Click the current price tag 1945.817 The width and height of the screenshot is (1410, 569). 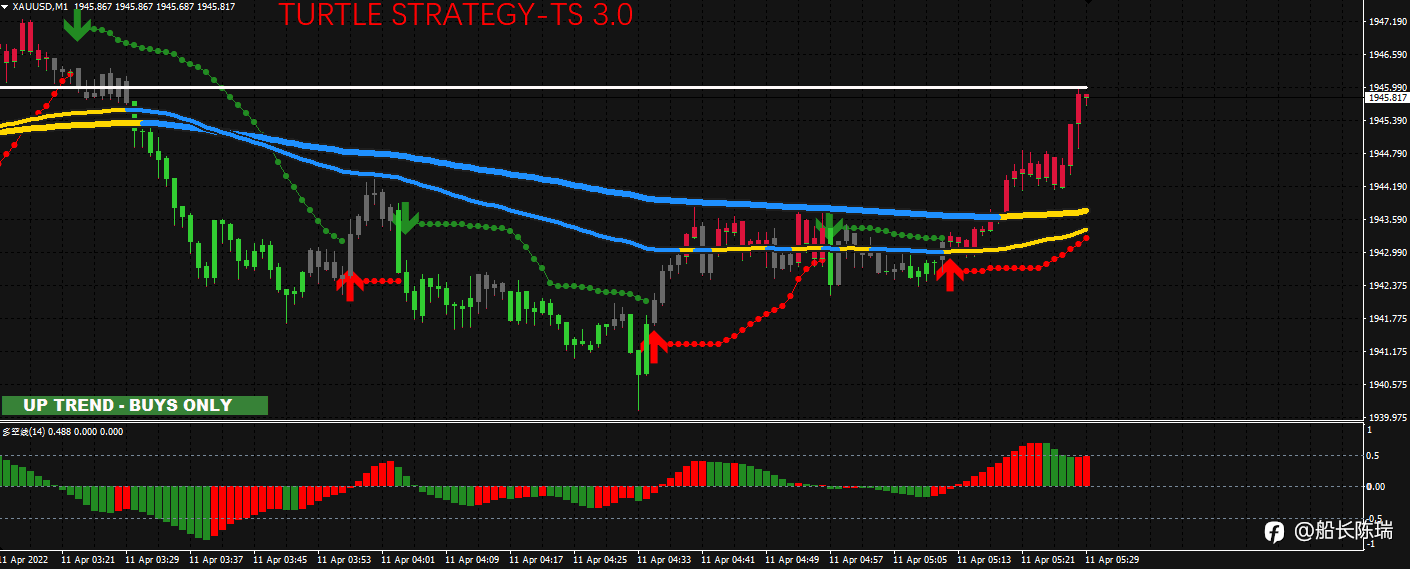(1386, 98)
